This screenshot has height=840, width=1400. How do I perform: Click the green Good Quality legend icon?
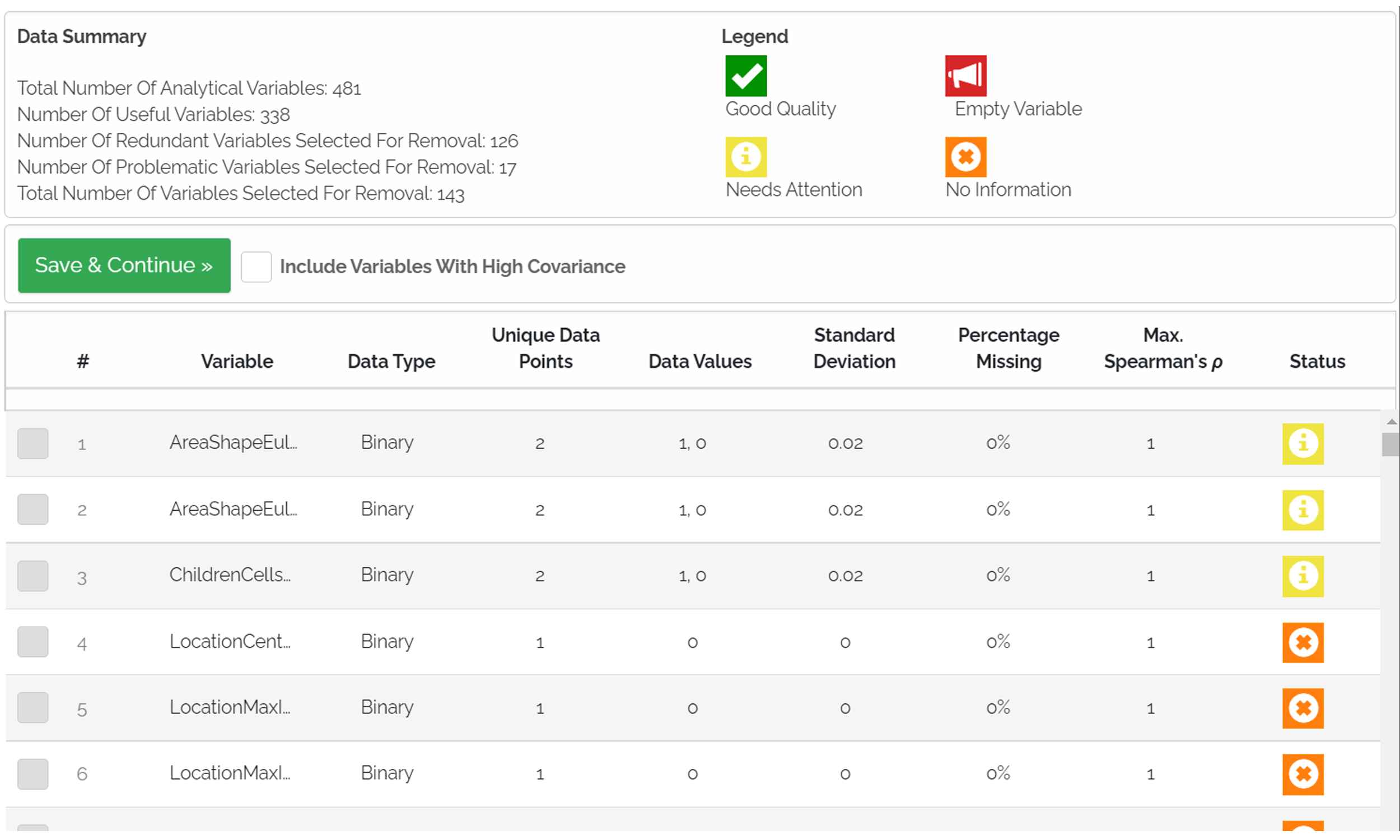[745, 76]
